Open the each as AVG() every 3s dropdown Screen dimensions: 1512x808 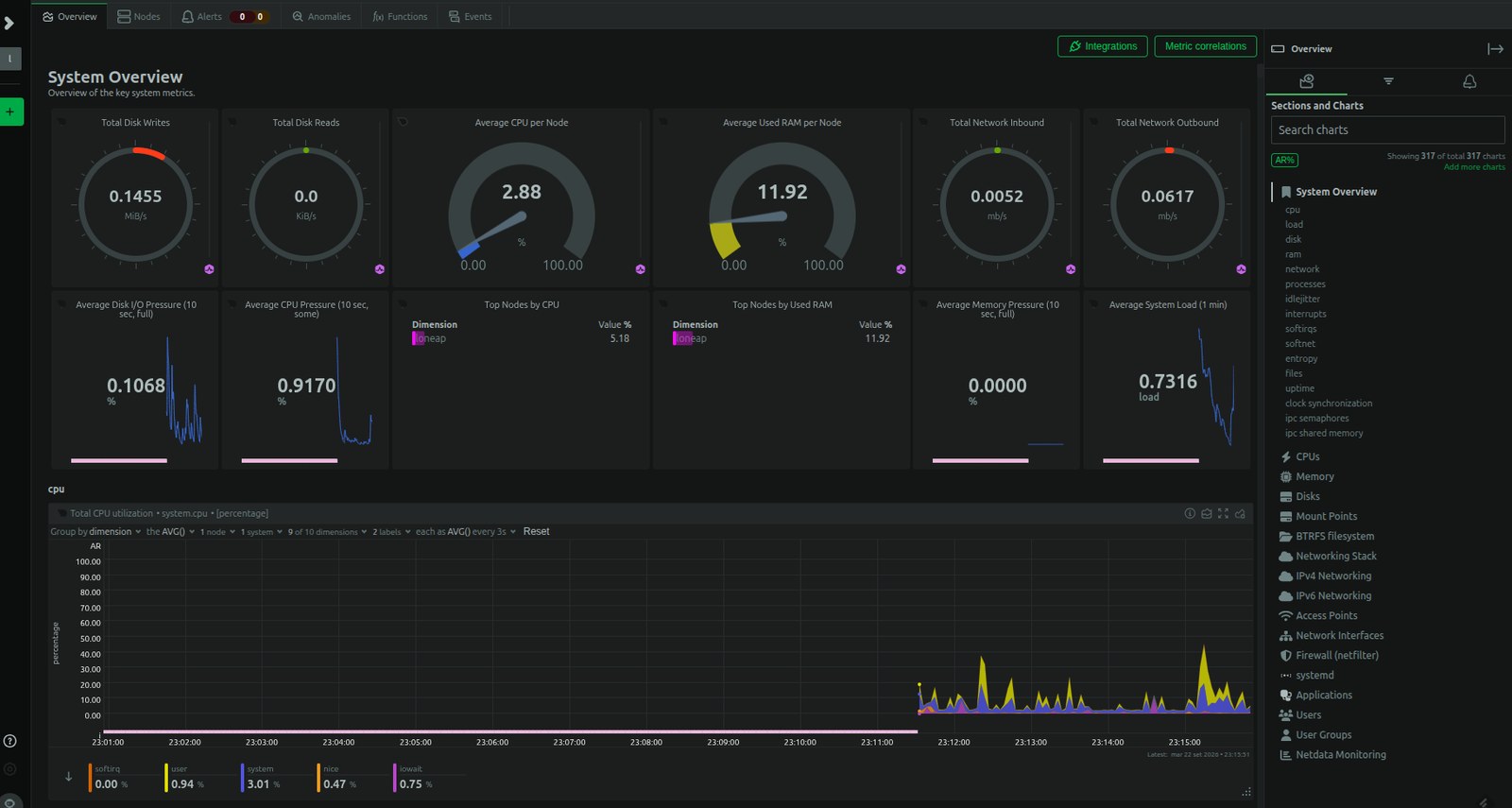coord(466,532)
